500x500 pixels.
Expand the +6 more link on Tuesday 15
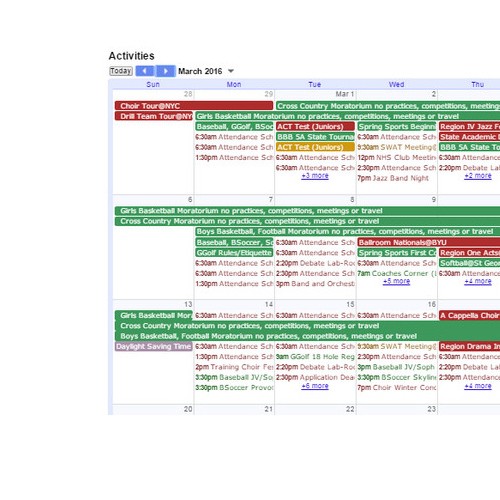[315, 386]
